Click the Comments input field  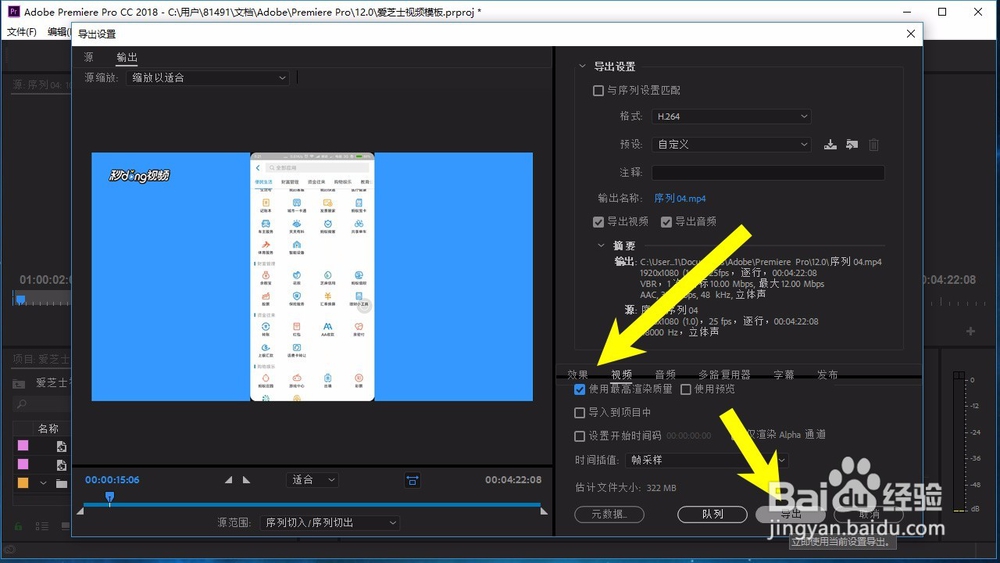click(x=768, y=172)
